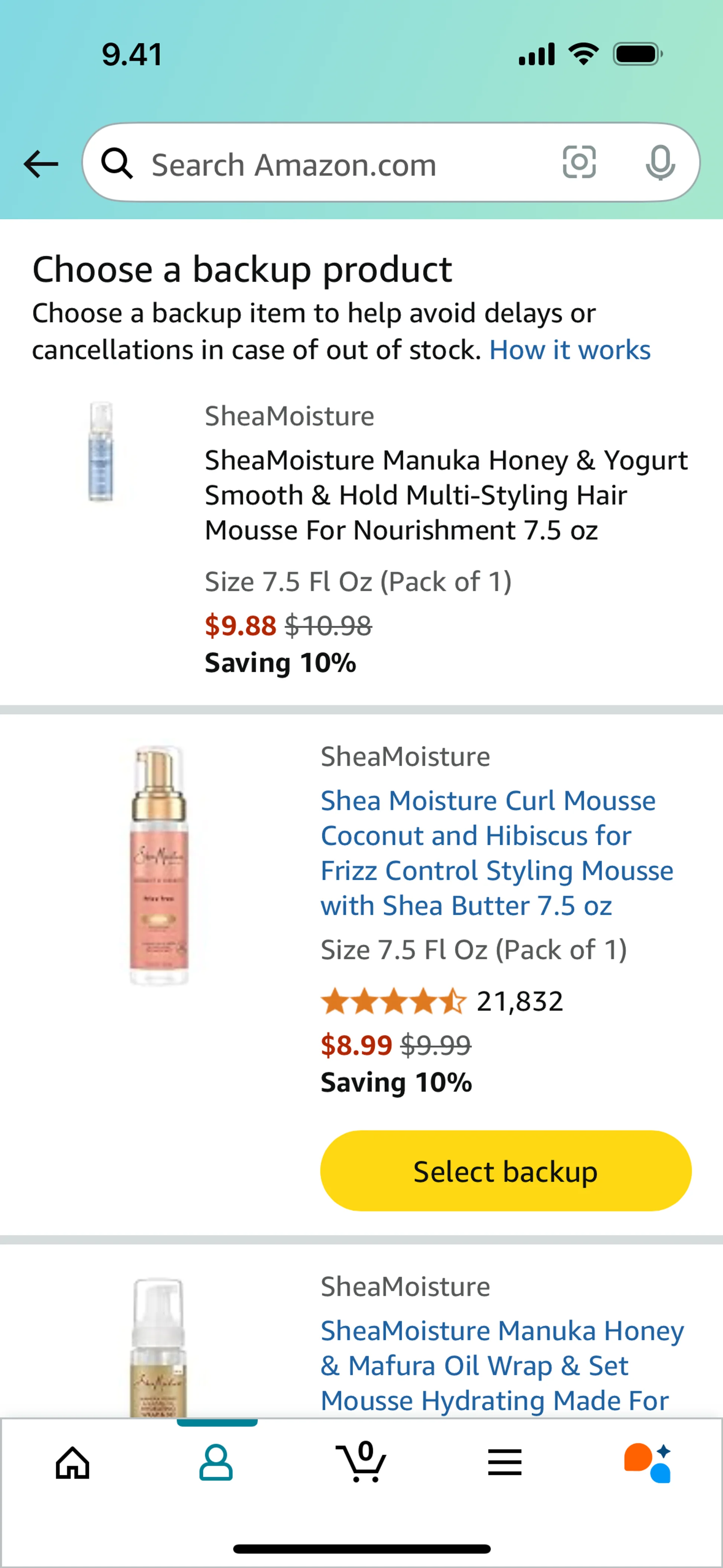The height and width of the screenshot is (1568, 723).
Task: Open camera lens visual search
Action: click(x=579, y=162)
